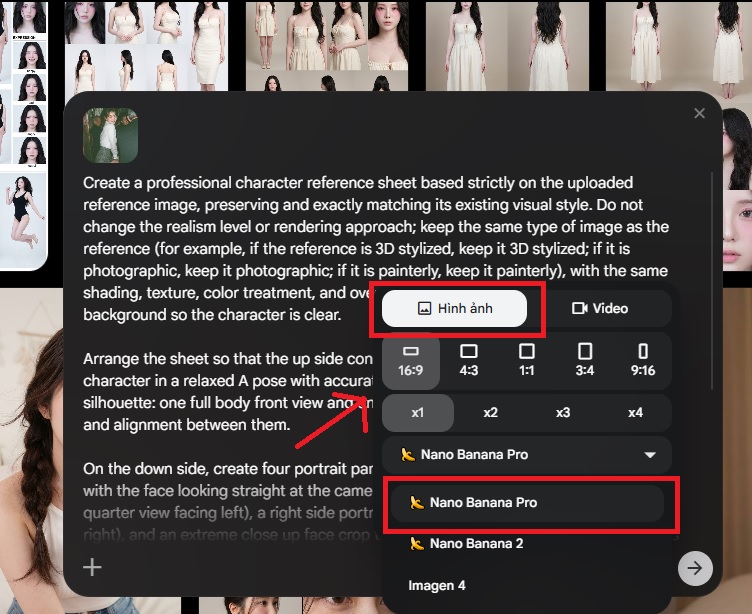
Task: Select the 3:4 portrait aspect ratio
Action: [585, 361]
